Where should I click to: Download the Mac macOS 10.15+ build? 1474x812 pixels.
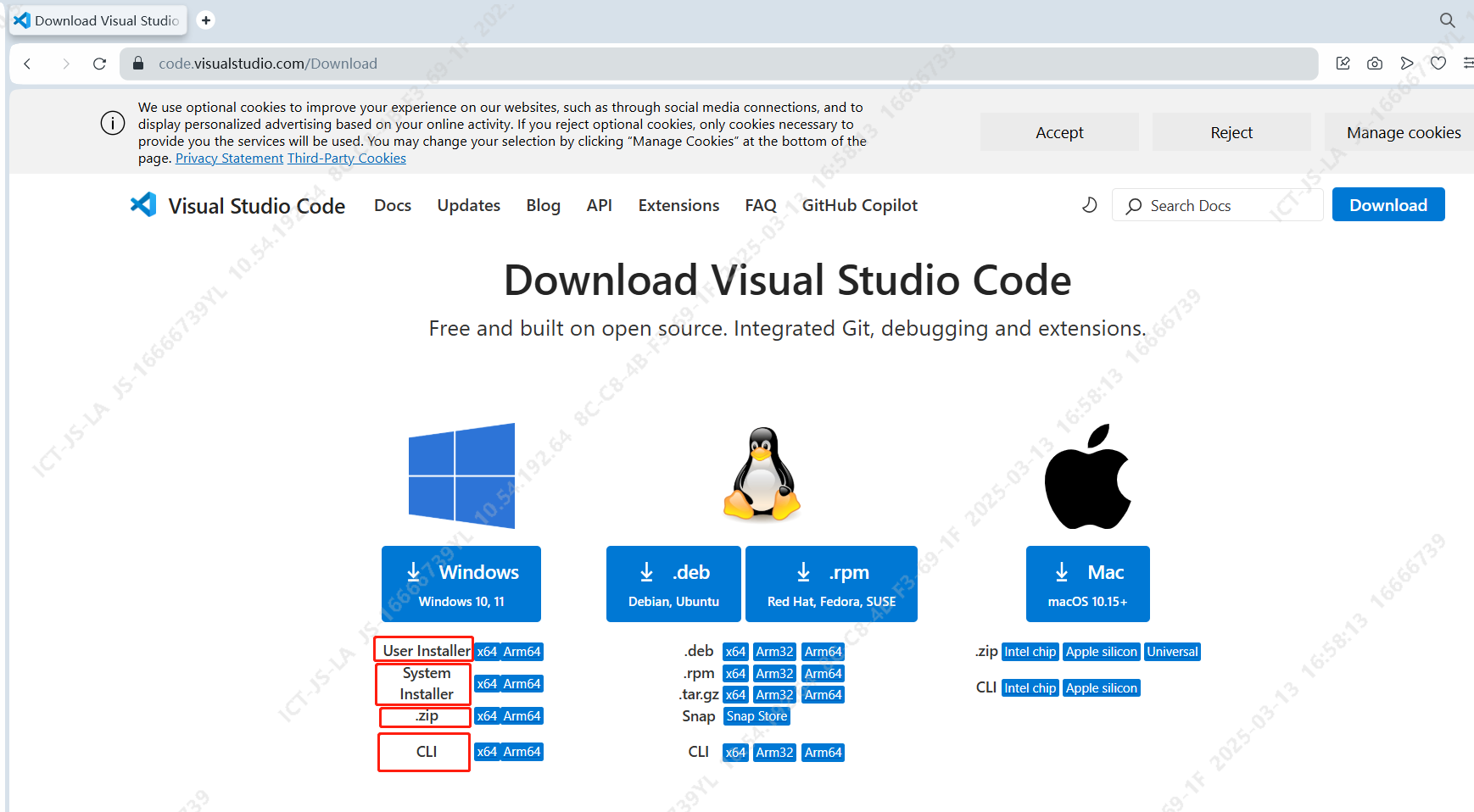point(1087,584)
